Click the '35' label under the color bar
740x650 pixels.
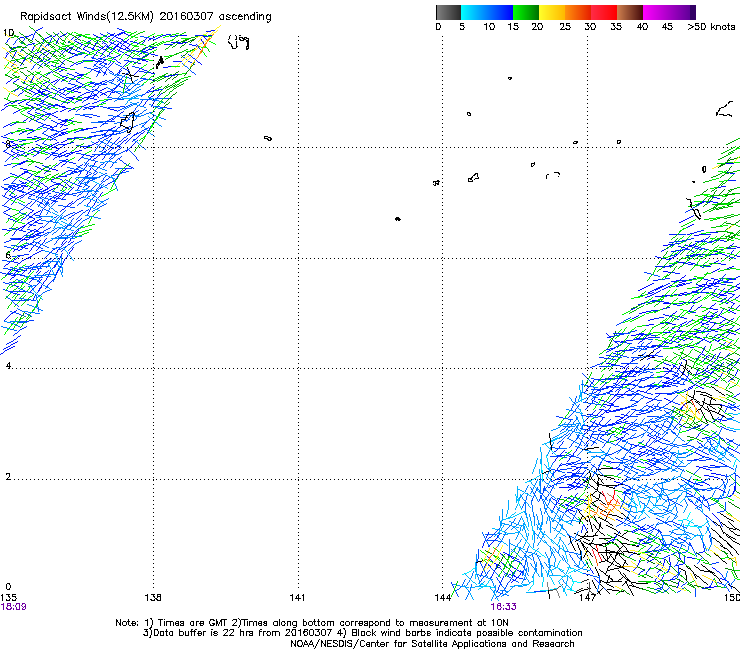click(616, 27)
